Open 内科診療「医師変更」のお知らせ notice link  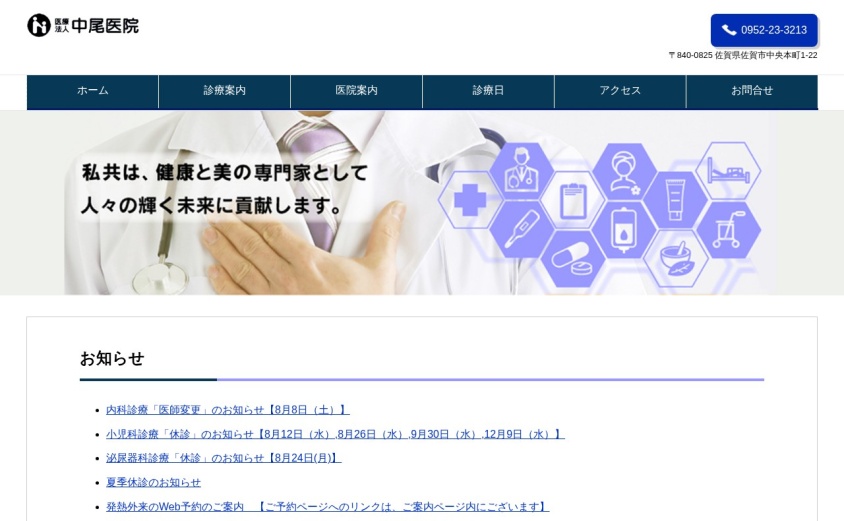point(228,410)
